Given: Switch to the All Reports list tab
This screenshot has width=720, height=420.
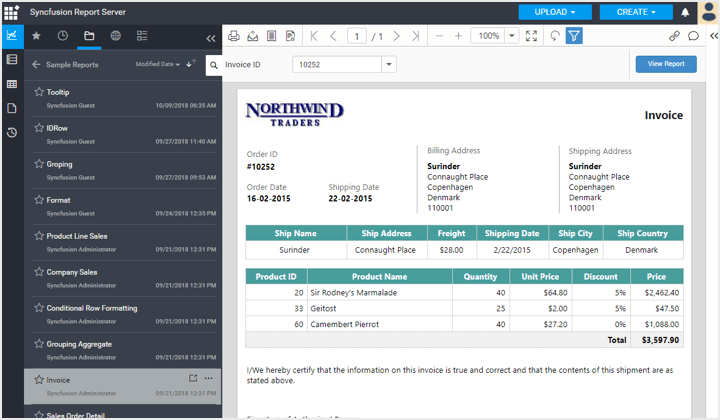Looking at the screenshot, I should coord(142,36).
